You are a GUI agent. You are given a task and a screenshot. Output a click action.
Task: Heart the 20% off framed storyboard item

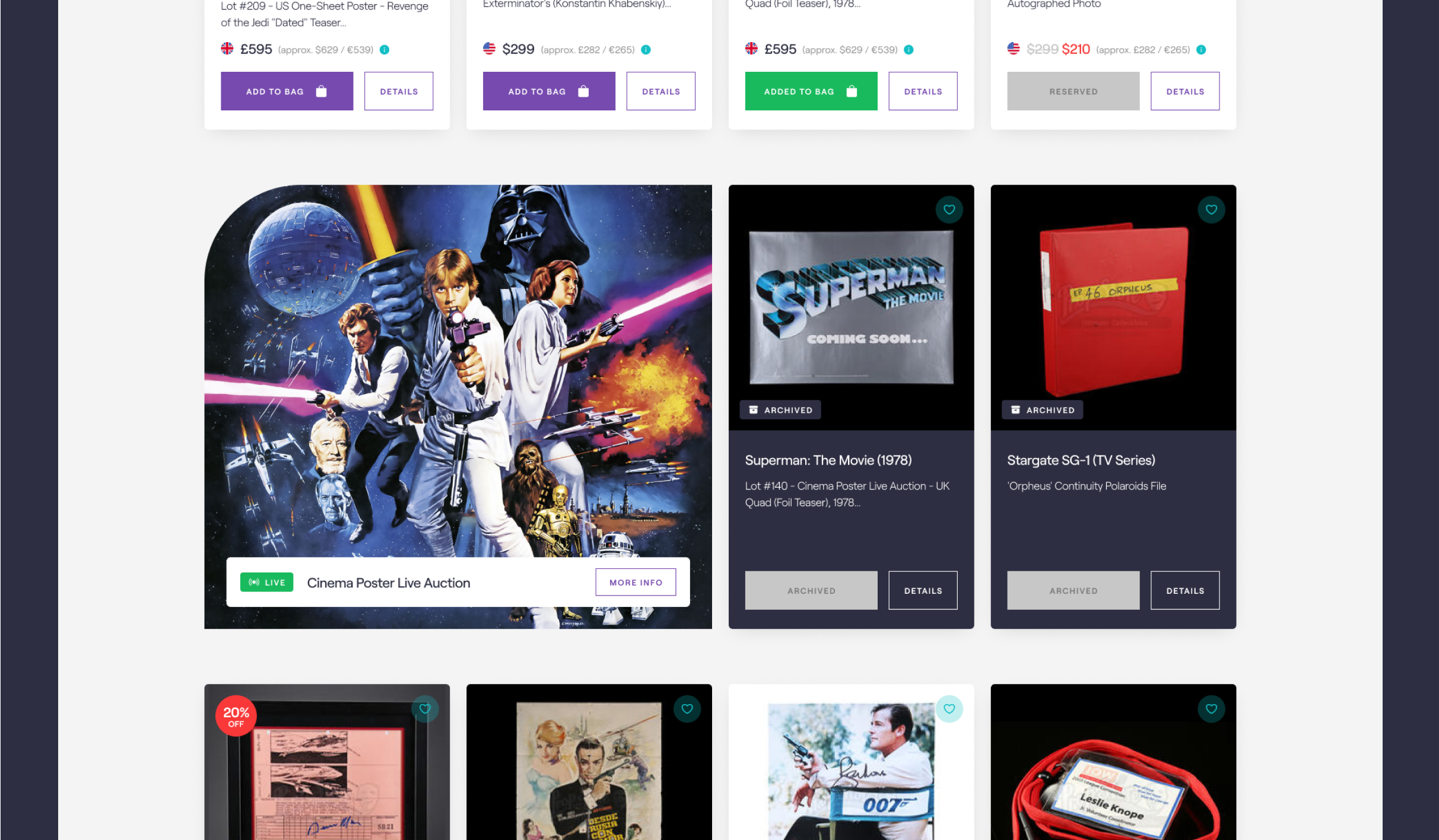[x=425, y=709]
